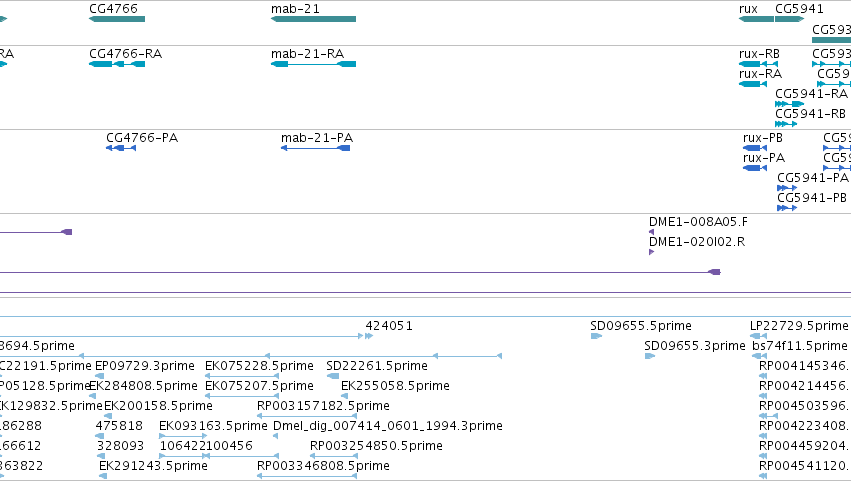The width and height of the screenshot is (851, 481).
Task: Click the CG4766-PA protein label
Action: tap(142, 138)
